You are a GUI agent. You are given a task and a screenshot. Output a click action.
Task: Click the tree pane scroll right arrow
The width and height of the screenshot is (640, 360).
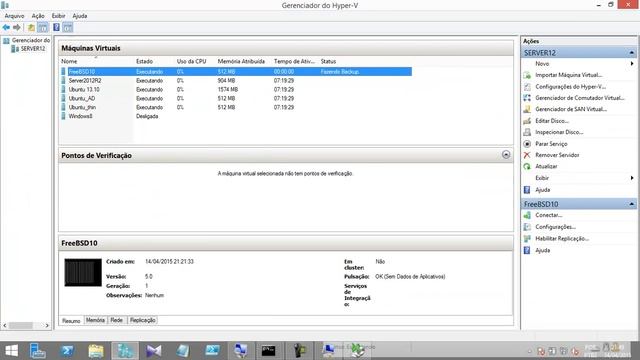47,326
